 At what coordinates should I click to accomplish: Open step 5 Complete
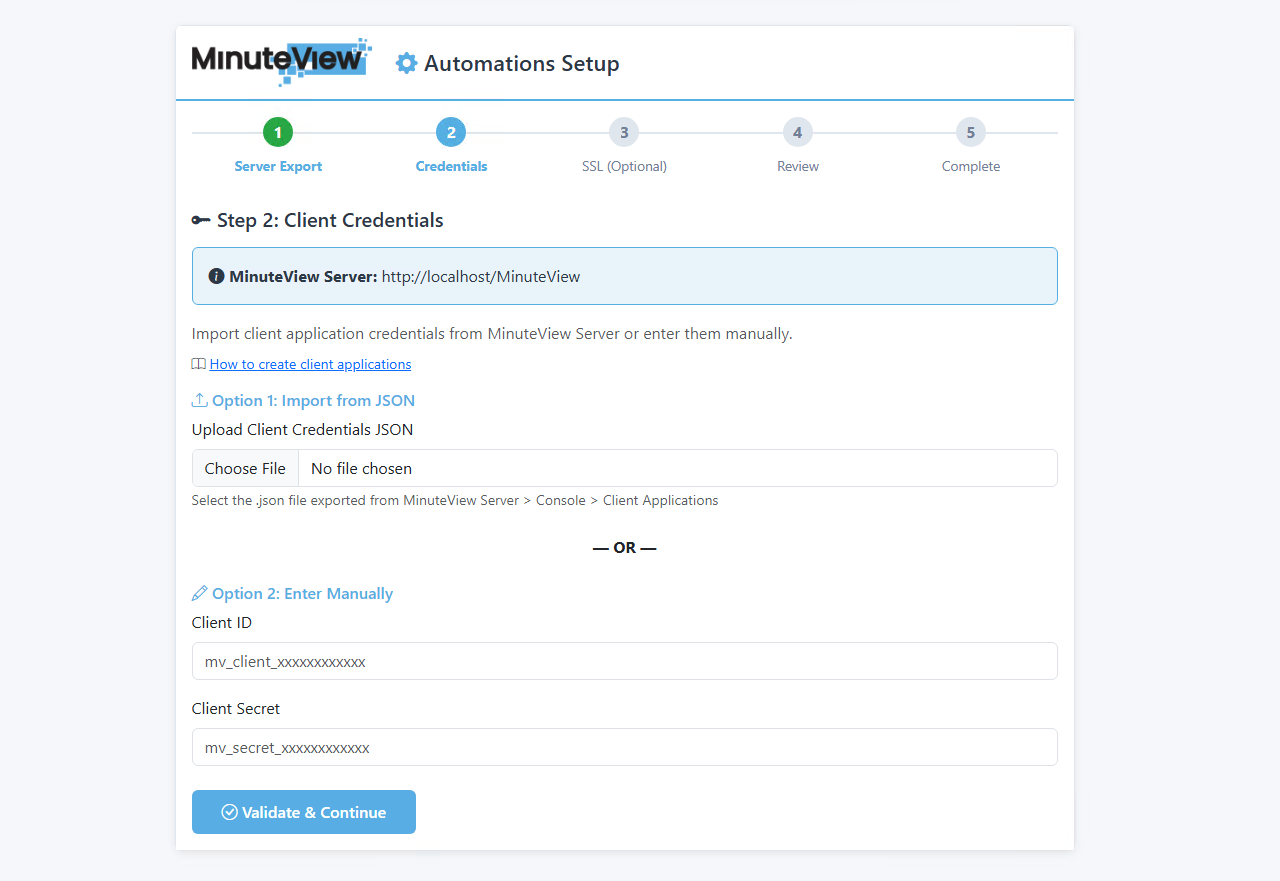tap(970, 131)
